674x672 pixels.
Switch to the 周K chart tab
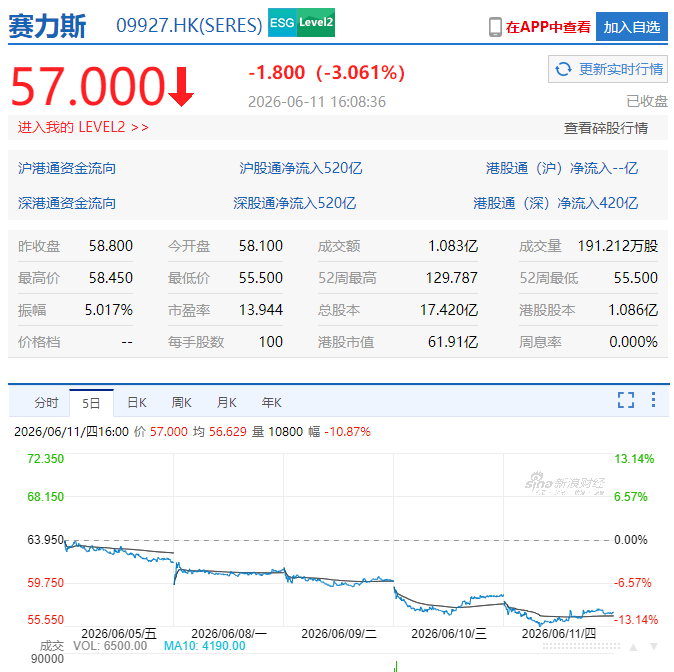tap(181, 403)
